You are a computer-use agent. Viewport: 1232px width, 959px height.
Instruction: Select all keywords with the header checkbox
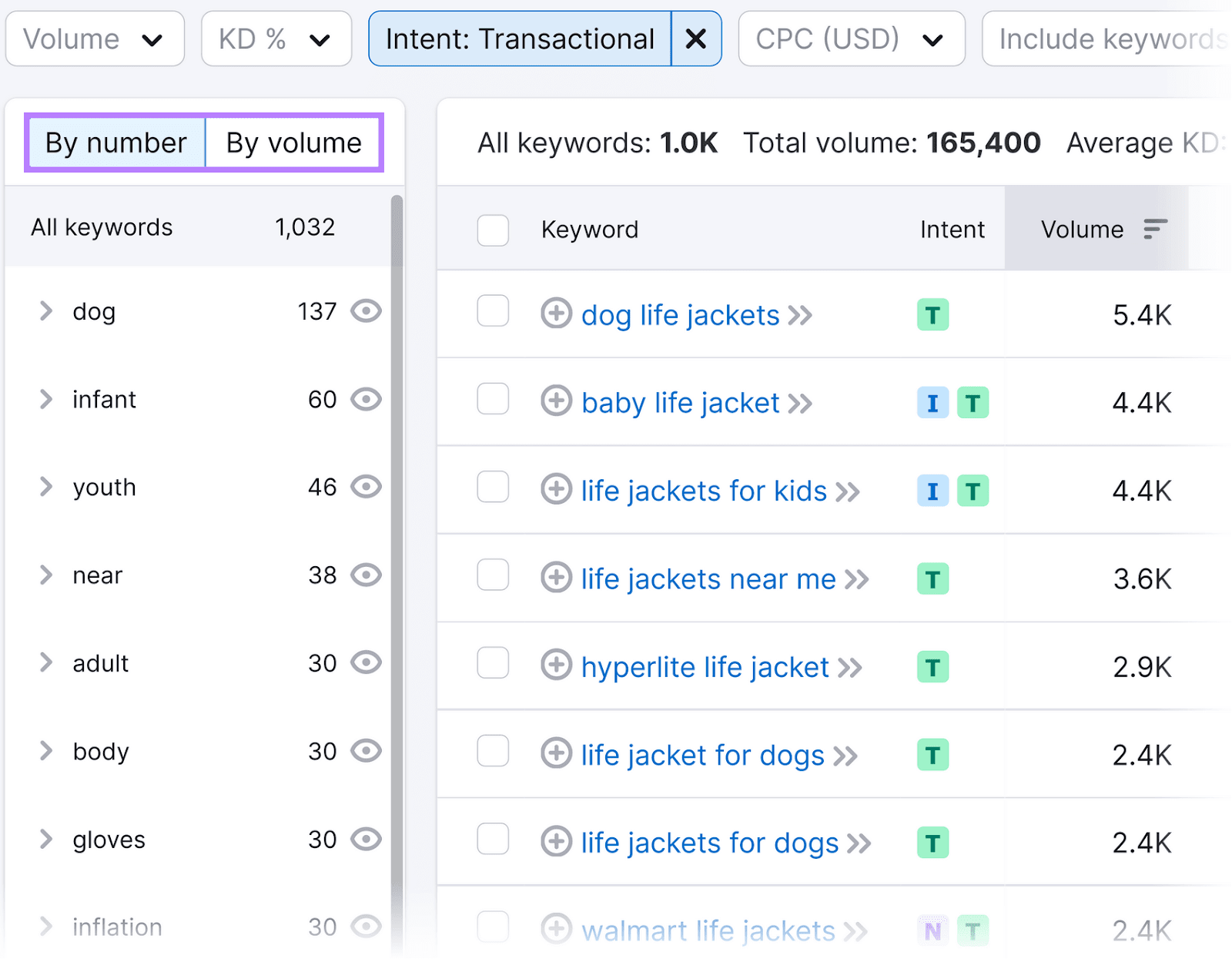pyautogui.click(x=493, y=230)
